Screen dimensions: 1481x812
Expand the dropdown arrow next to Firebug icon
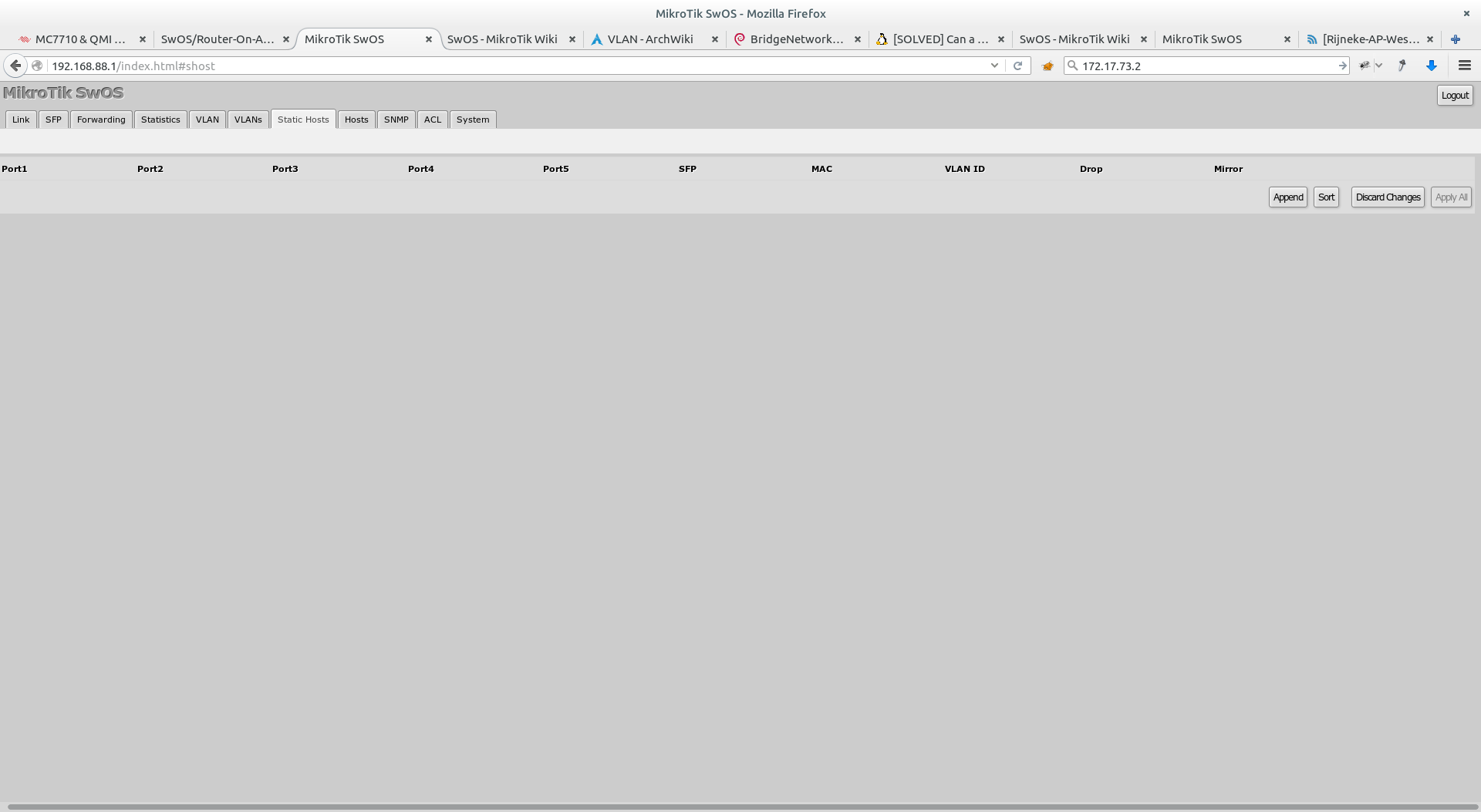point(1378,66)
